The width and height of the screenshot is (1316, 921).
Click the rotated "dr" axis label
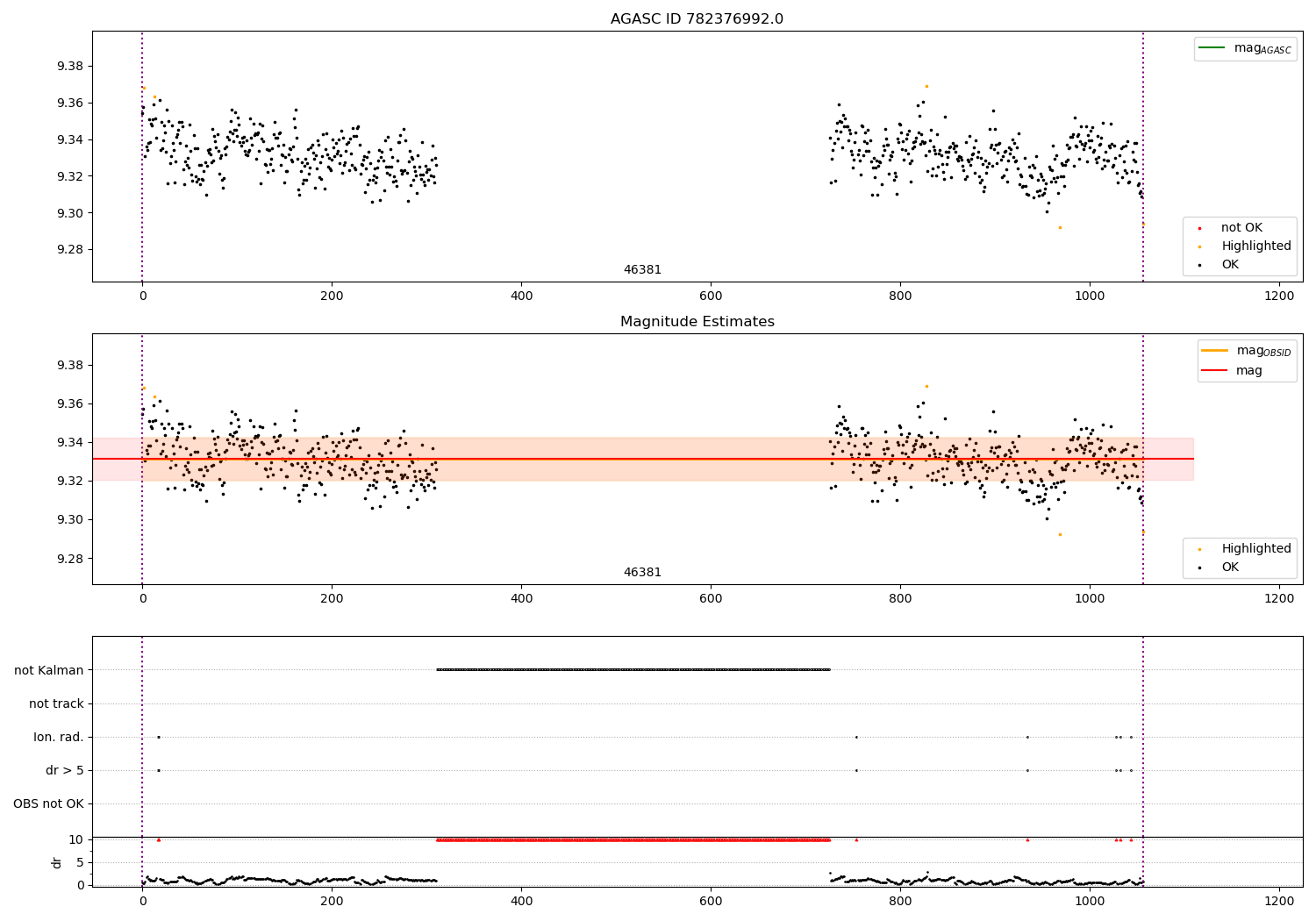(x=57, y=862)
